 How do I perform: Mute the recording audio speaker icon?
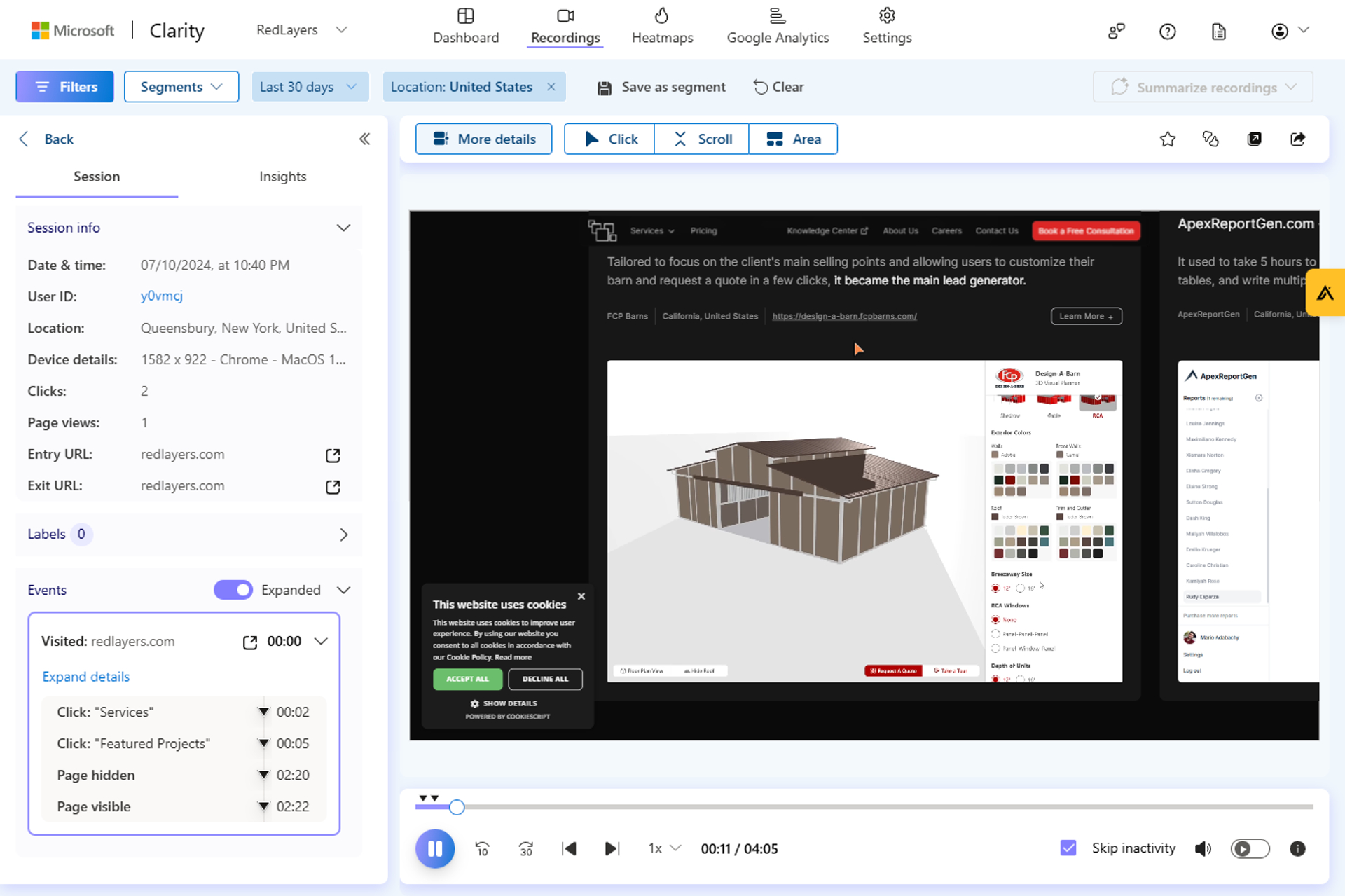pos(1203,848)
